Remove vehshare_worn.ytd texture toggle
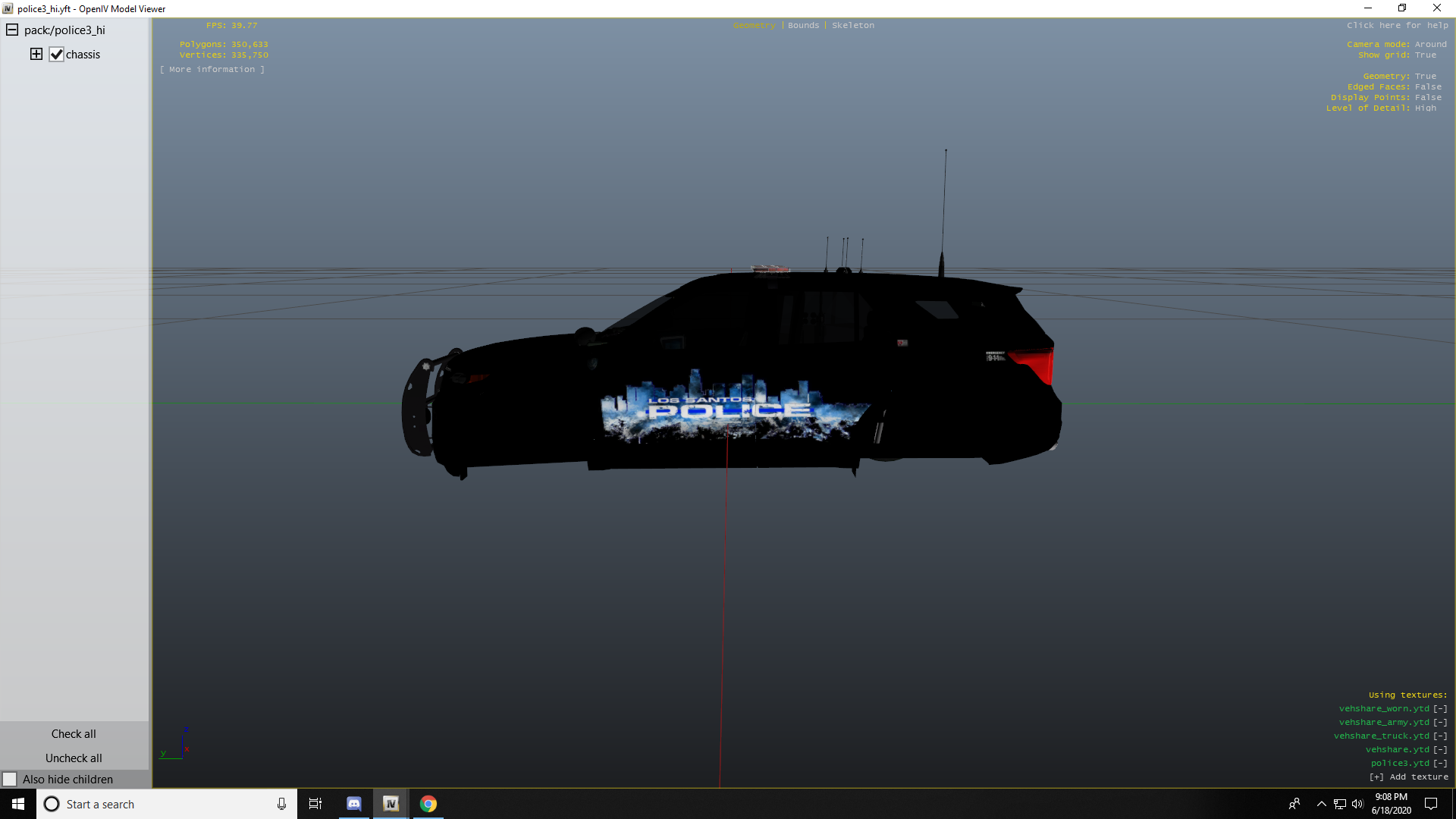1456x819 pixels. point(1440,709)
